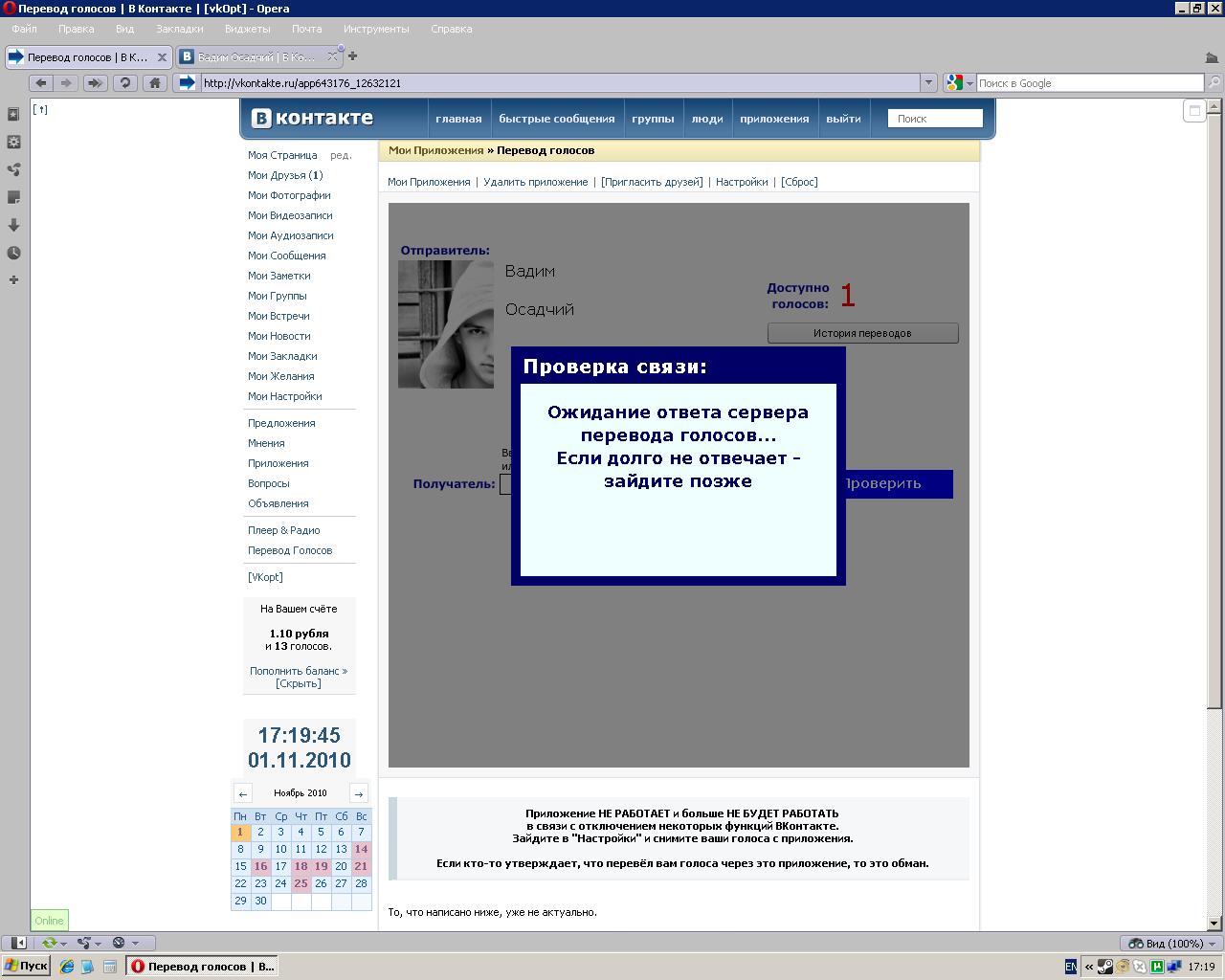
Task: Open the Файл menu
Action: (x=24, y=29)
